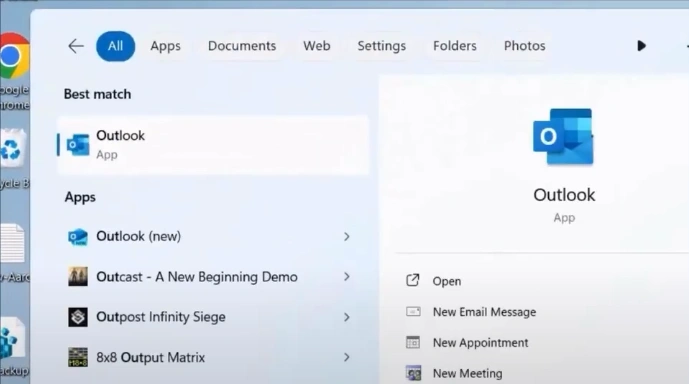
Task: Show more filters with the play arrow
Action: pos(641,46)
